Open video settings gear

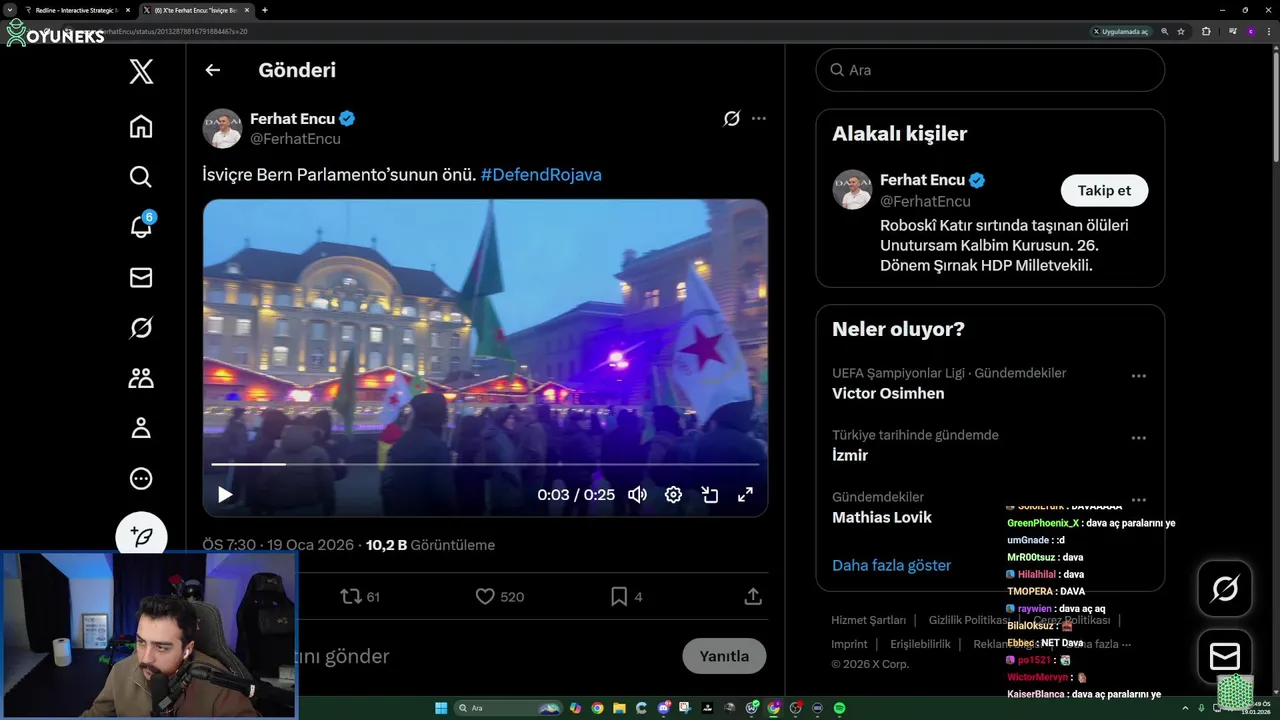click(x=673, y=495)
